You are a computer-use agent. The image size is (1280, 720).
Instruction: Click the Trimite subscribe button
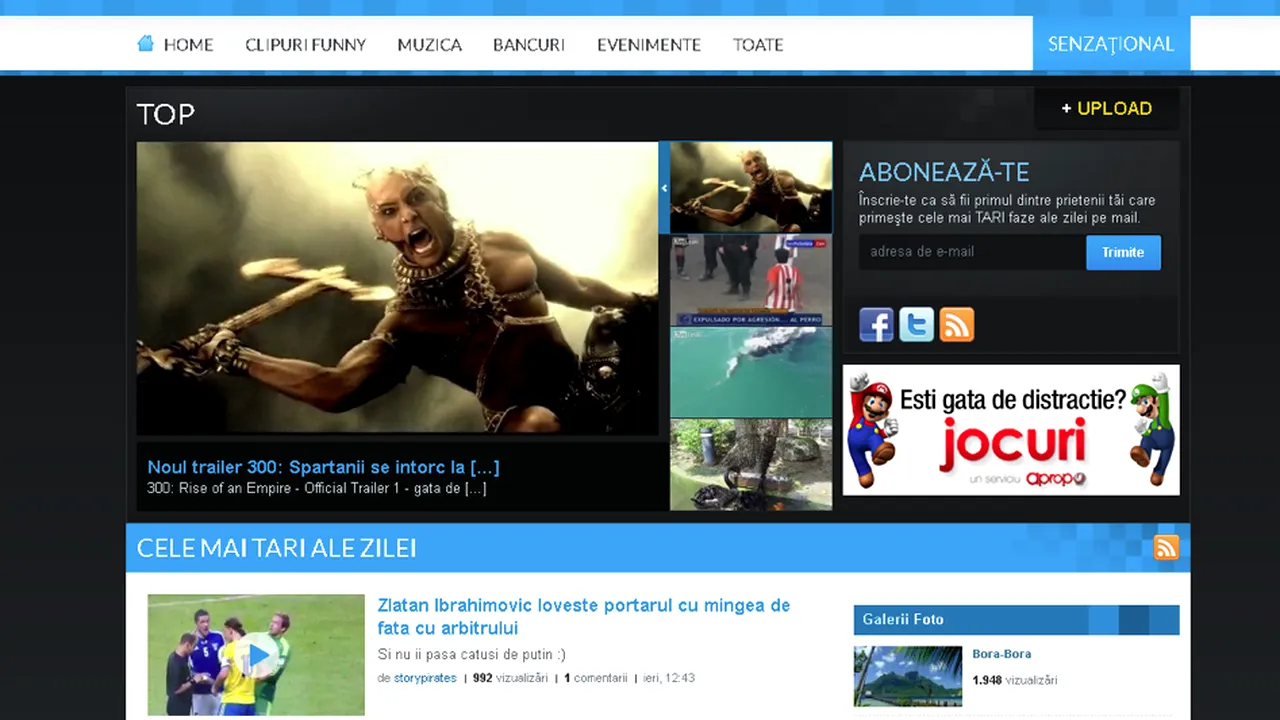(x=1123, y=252)
